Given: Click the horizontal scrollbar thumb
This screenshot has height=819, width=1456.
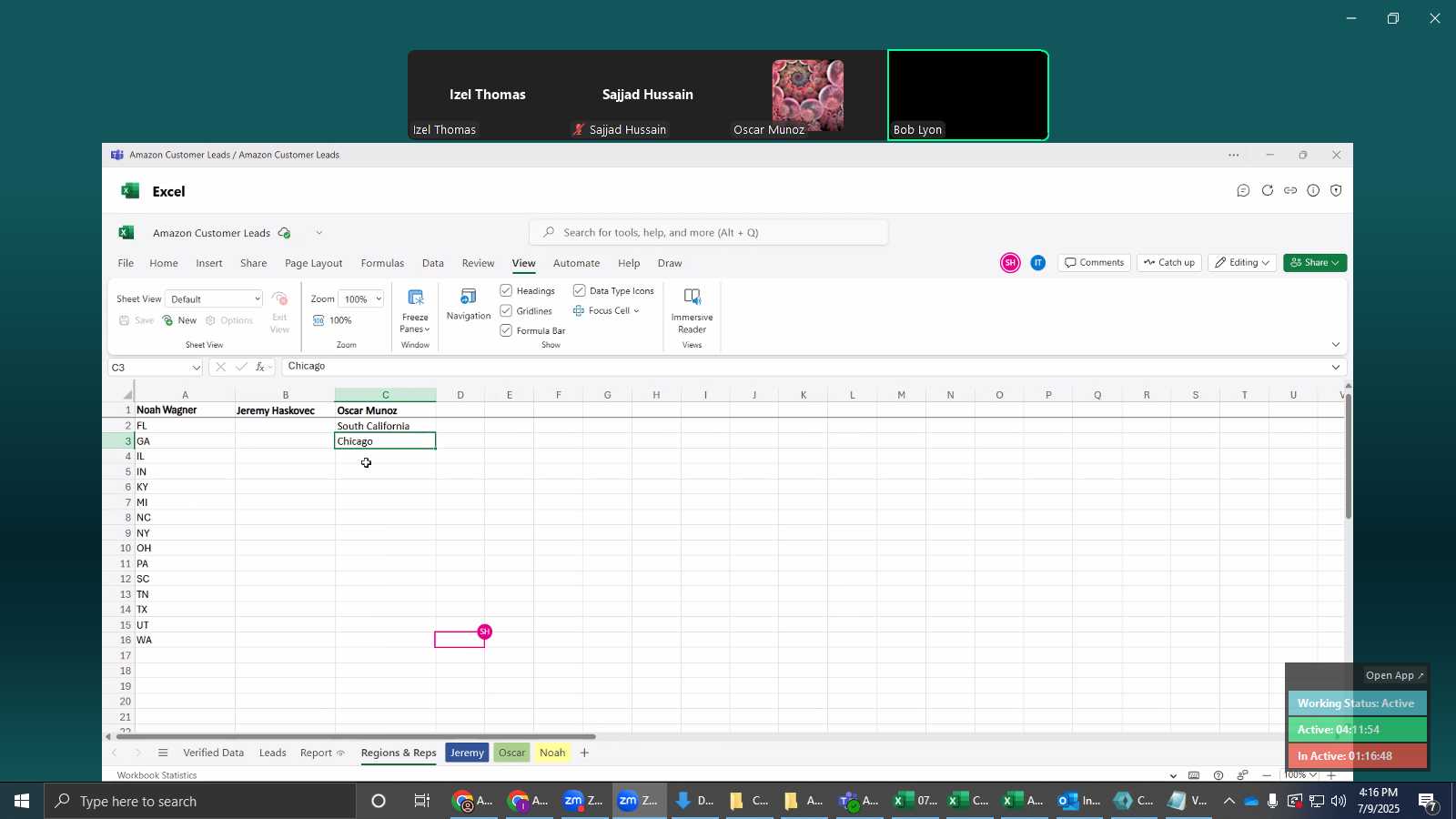Looking at the screenshot, I should (x=355, y=736).
